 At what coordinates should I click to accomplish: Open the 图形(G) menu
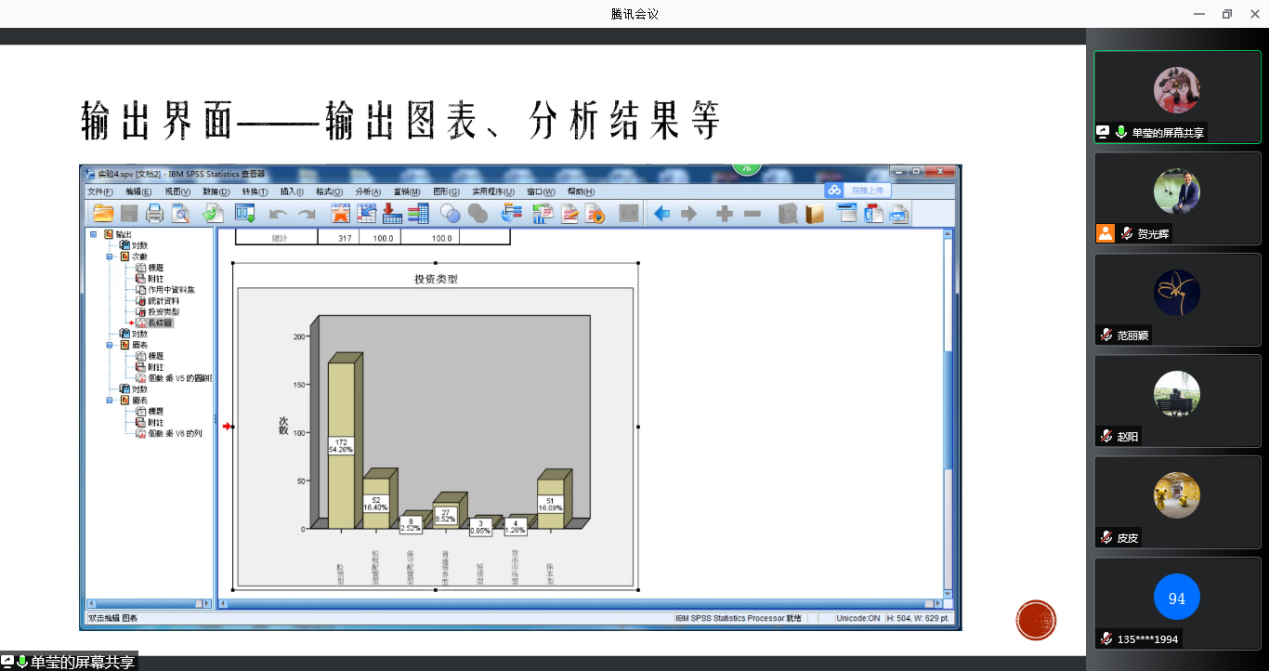tap(446, 192)
